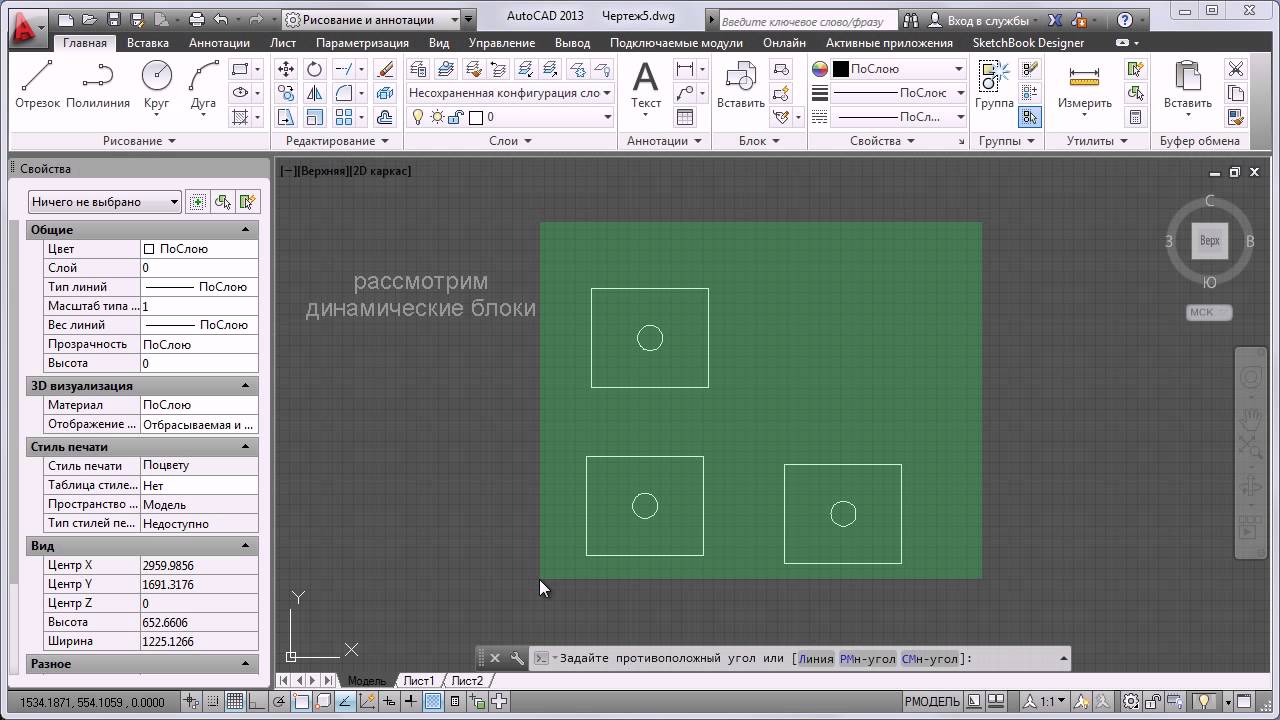This screenshot has width=1280, height=720.
Task: Click the Группа group tool
Action: point(994,84)
